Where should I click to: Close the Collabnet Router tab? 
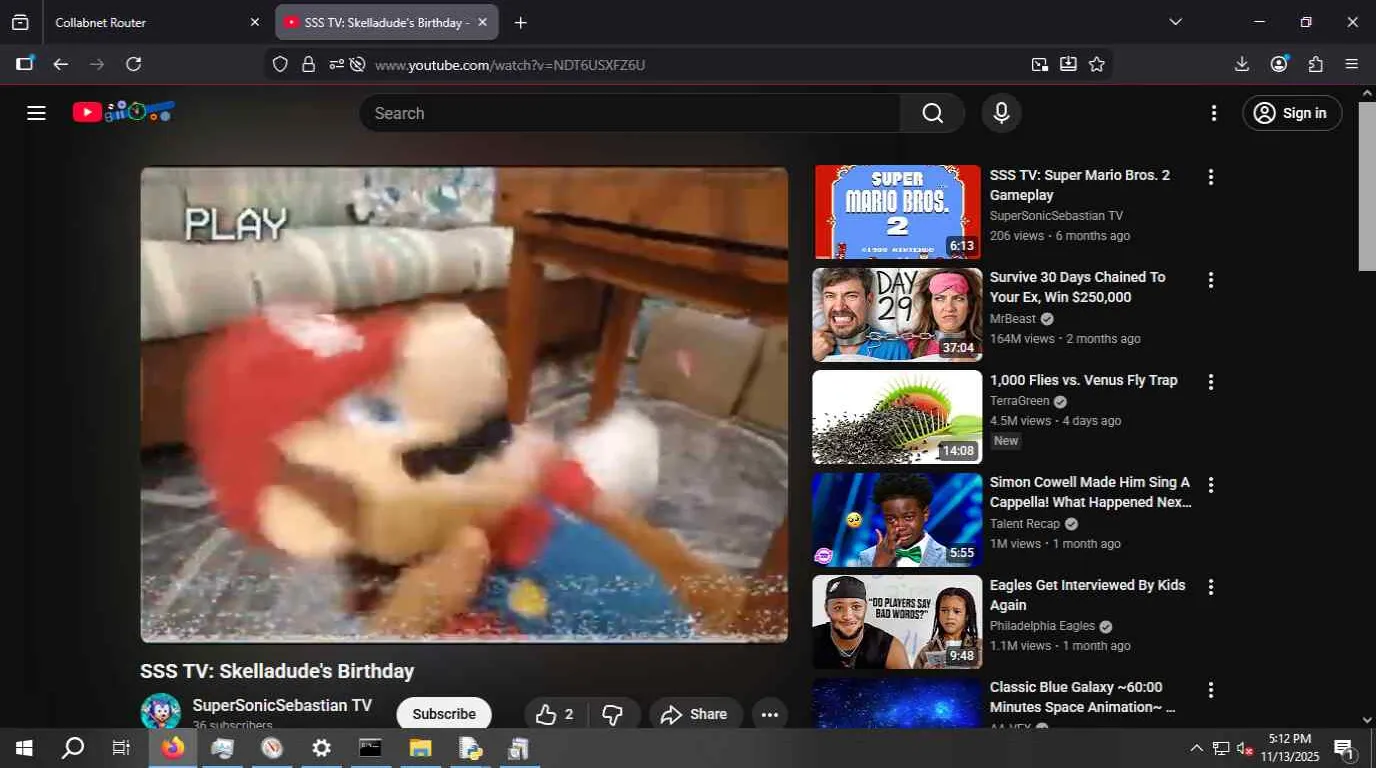254,22
